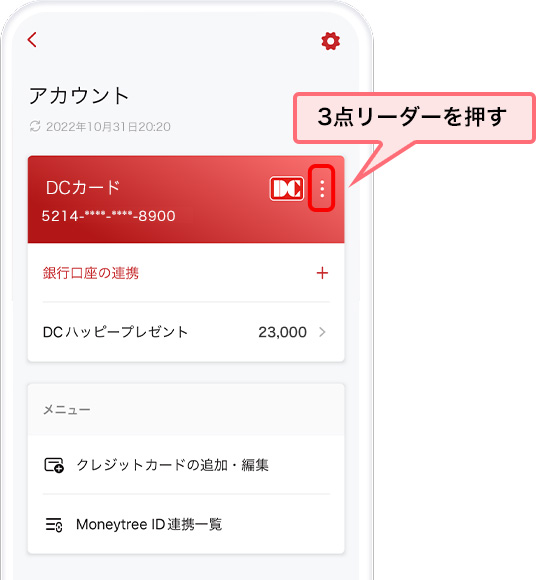Open クレジットカードの追加・編集 menu item
Screen dimensions: 536x580
click(x=186, y=465)
